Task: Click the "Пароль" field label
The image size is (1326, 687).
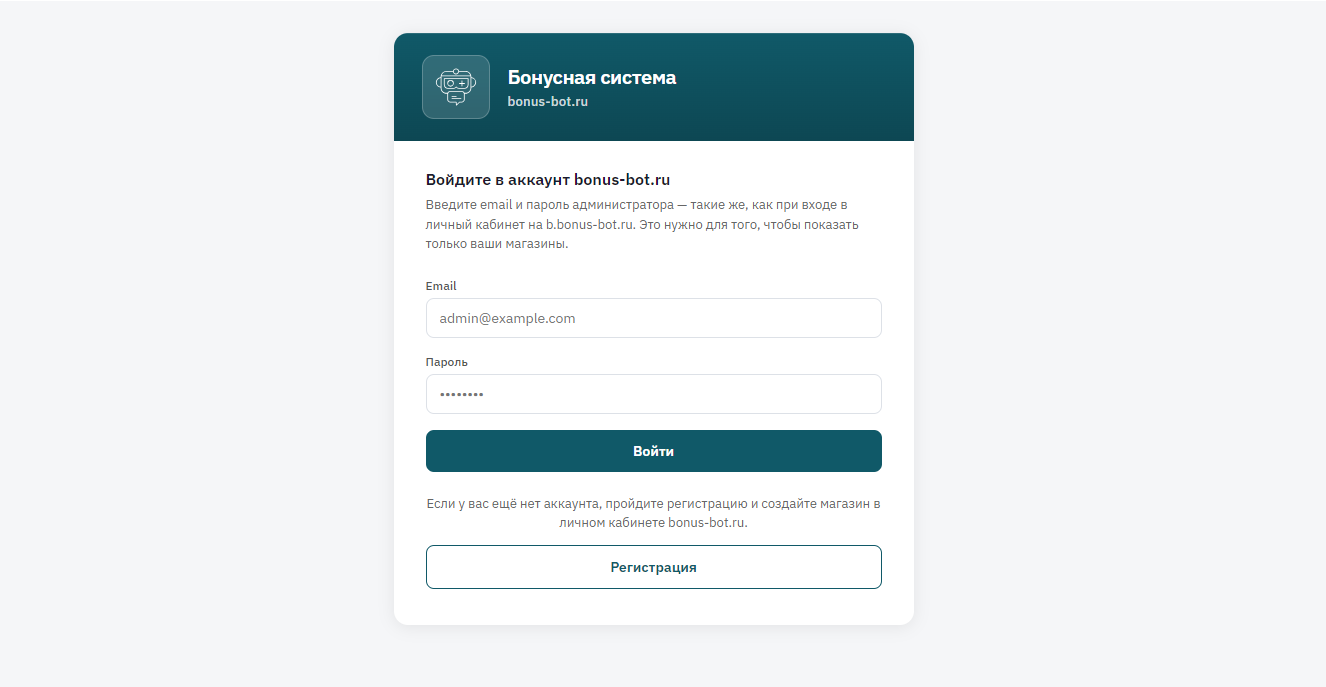Action: (x=447, y=362)
